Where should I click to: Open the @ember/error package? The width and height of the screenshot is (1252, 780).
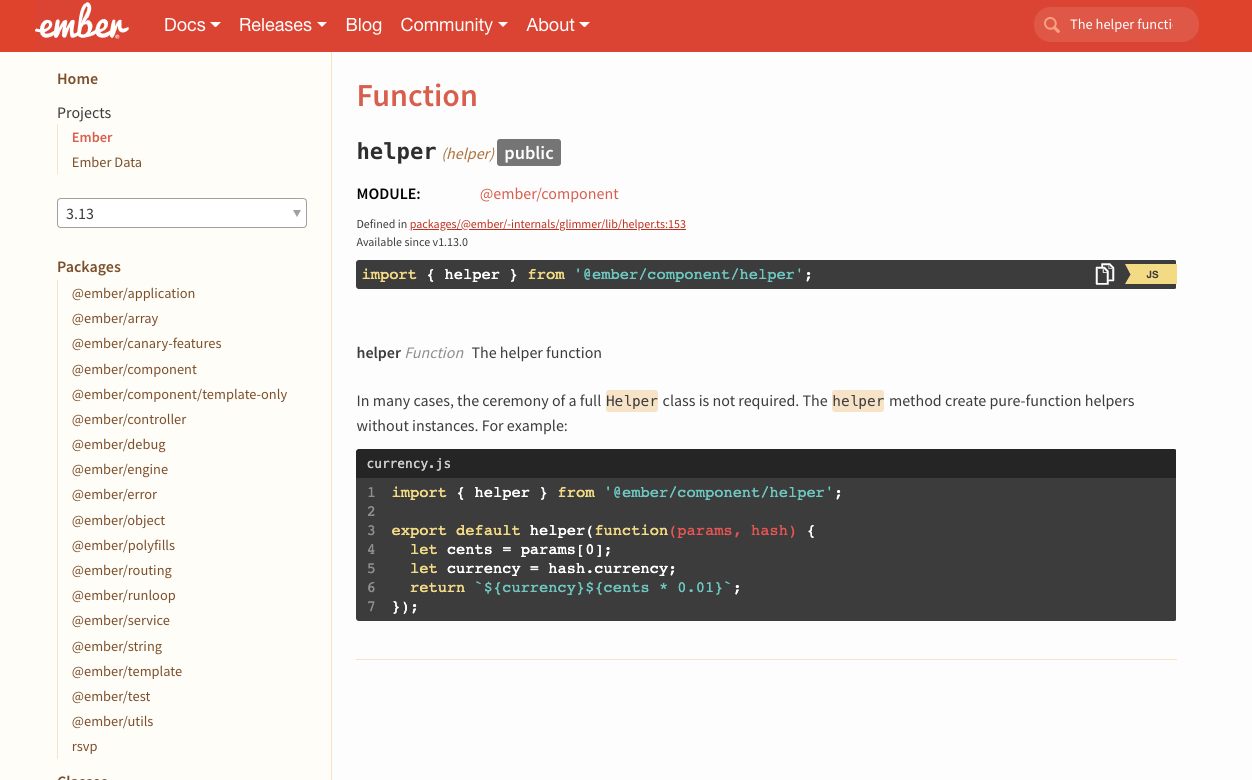(114, 494)
